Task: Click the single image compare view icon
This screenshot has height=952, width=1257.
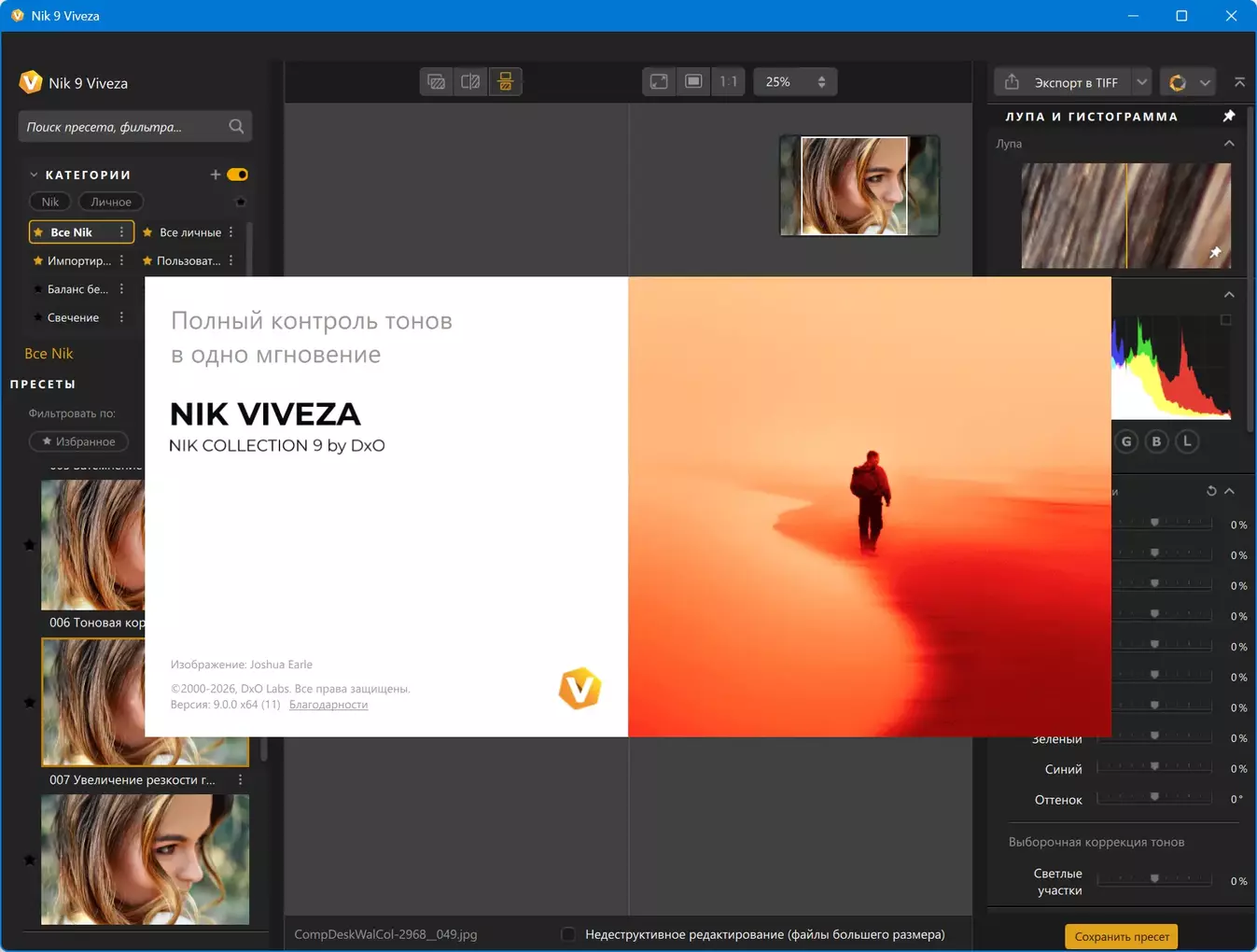Action: (436, 82)
